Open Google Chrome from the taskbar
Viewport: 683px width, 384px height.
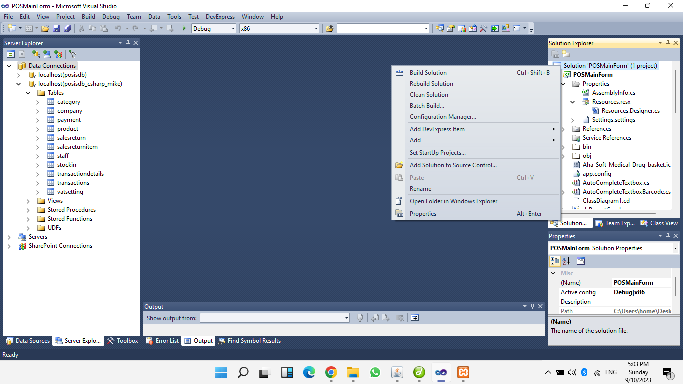point(331,372)
